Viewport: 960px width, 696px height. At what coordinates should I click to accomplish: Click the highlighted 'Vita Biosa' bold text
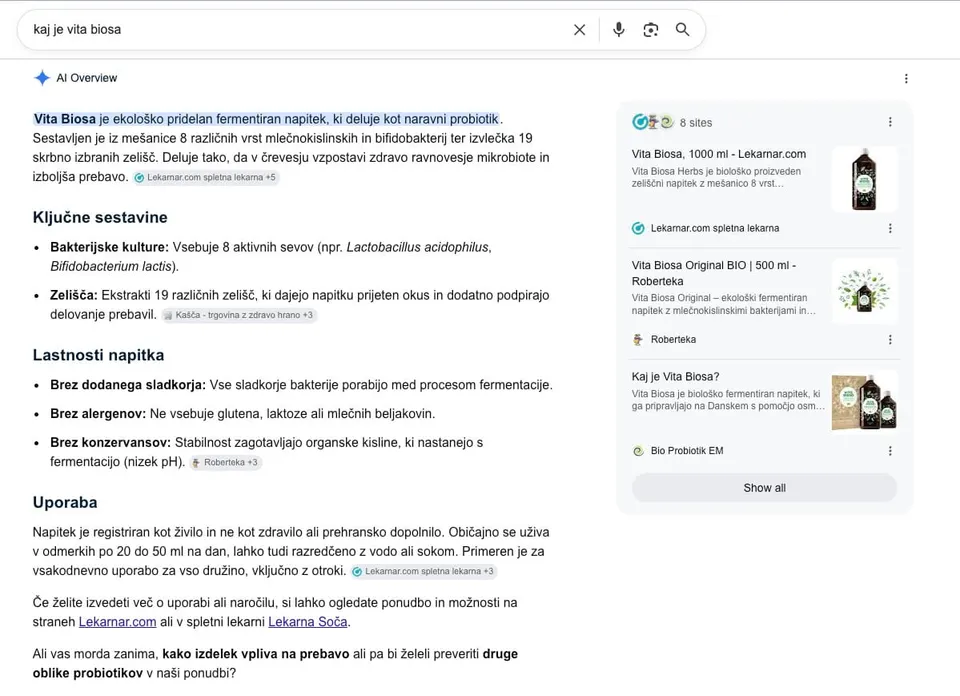64,119
